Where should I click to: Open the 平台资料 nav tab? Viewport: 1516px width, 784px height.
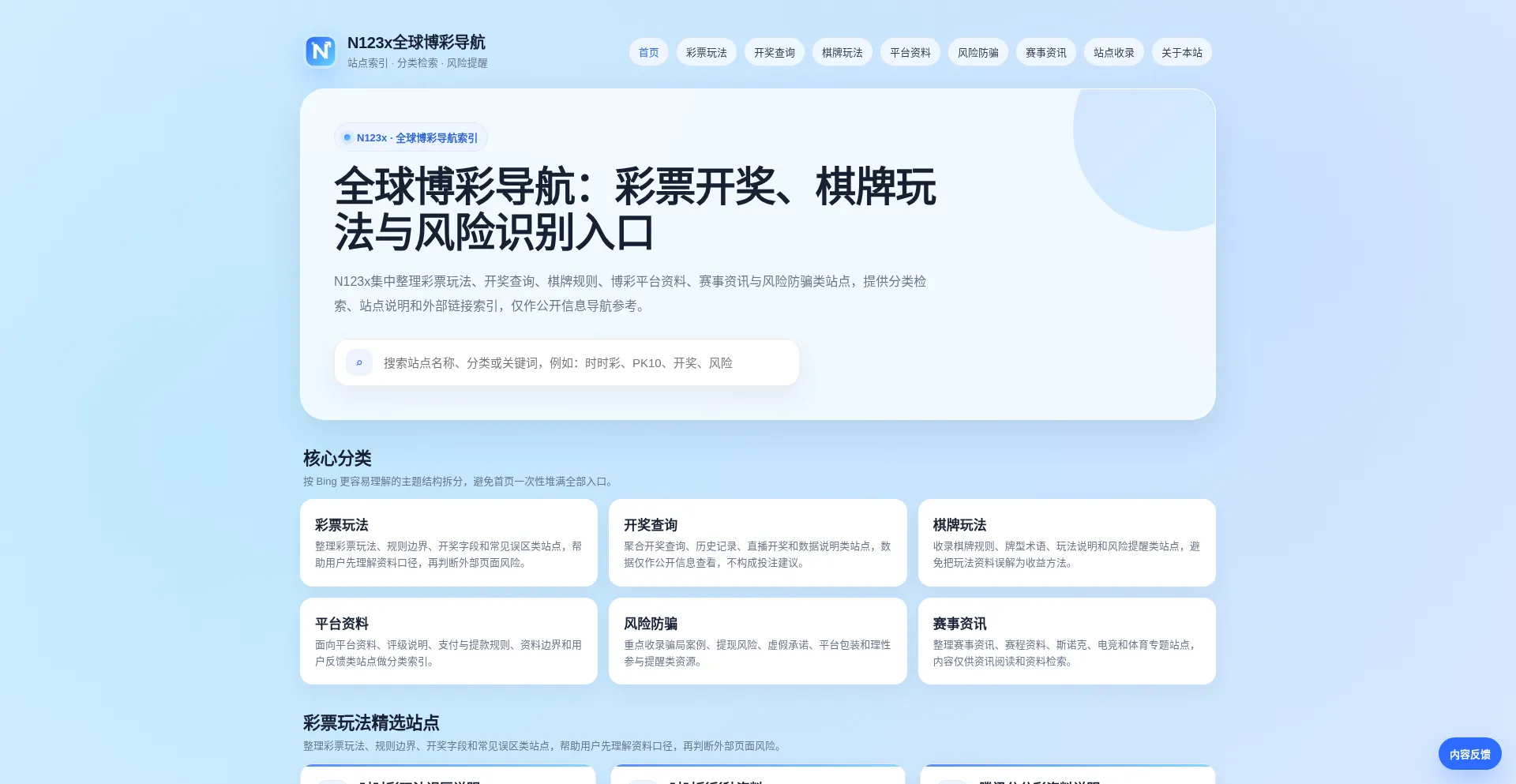click(910, 52)
